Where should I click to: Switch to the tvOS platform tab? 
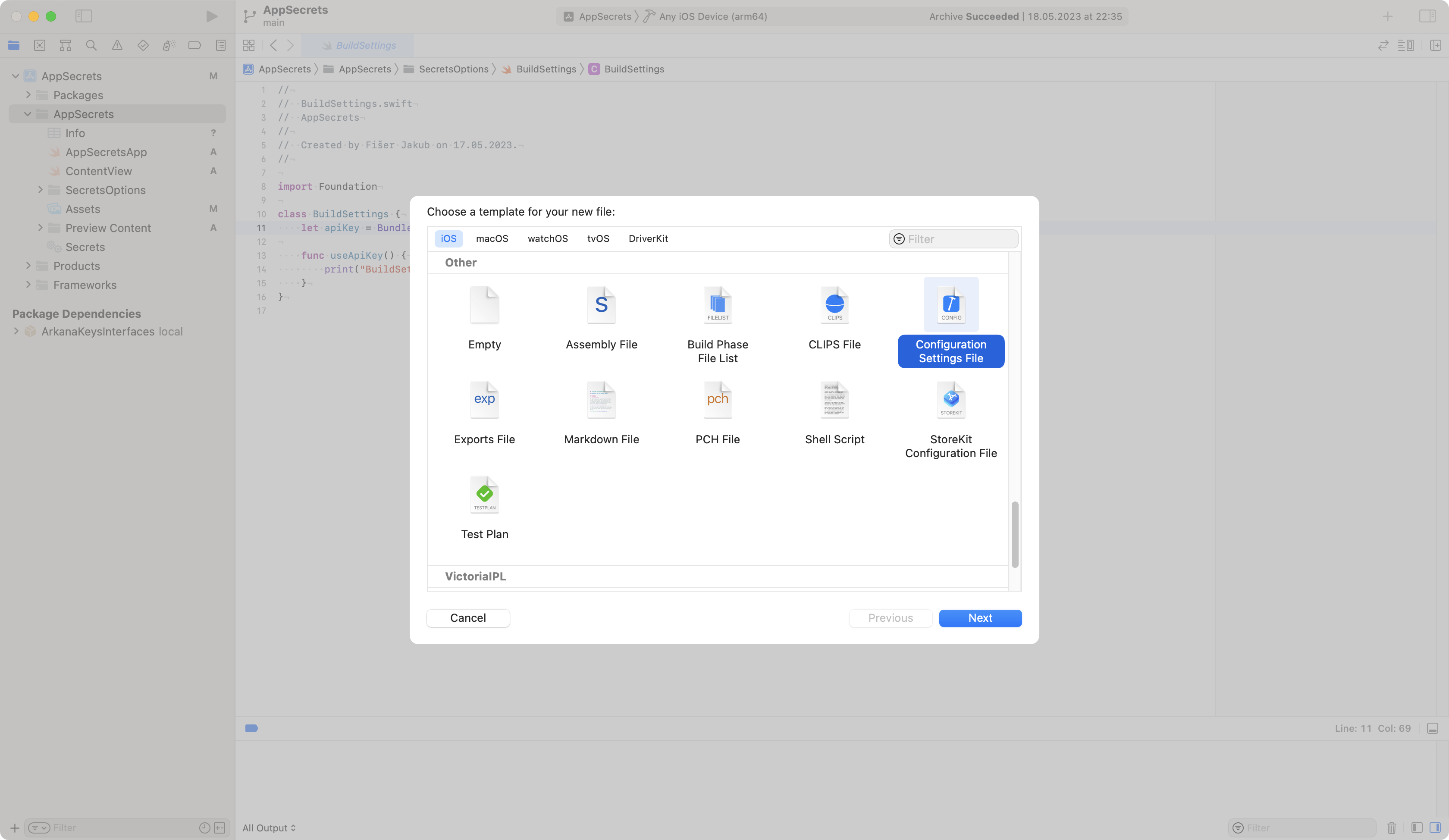point(598,238)
